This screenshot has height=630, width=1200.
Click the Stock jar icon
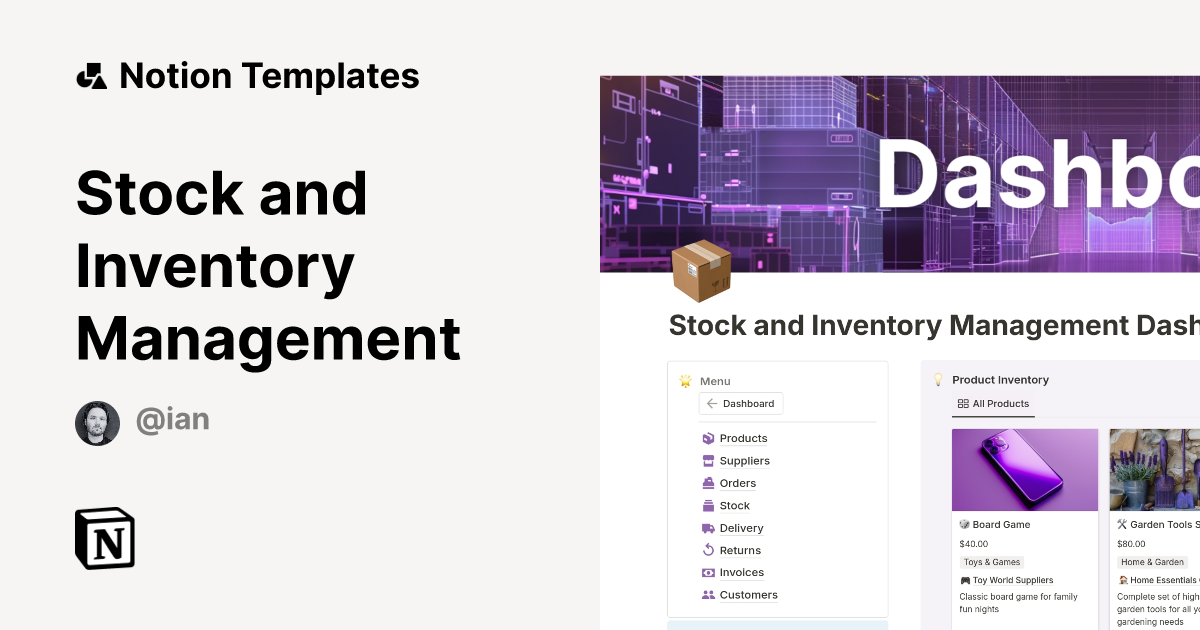708,505
